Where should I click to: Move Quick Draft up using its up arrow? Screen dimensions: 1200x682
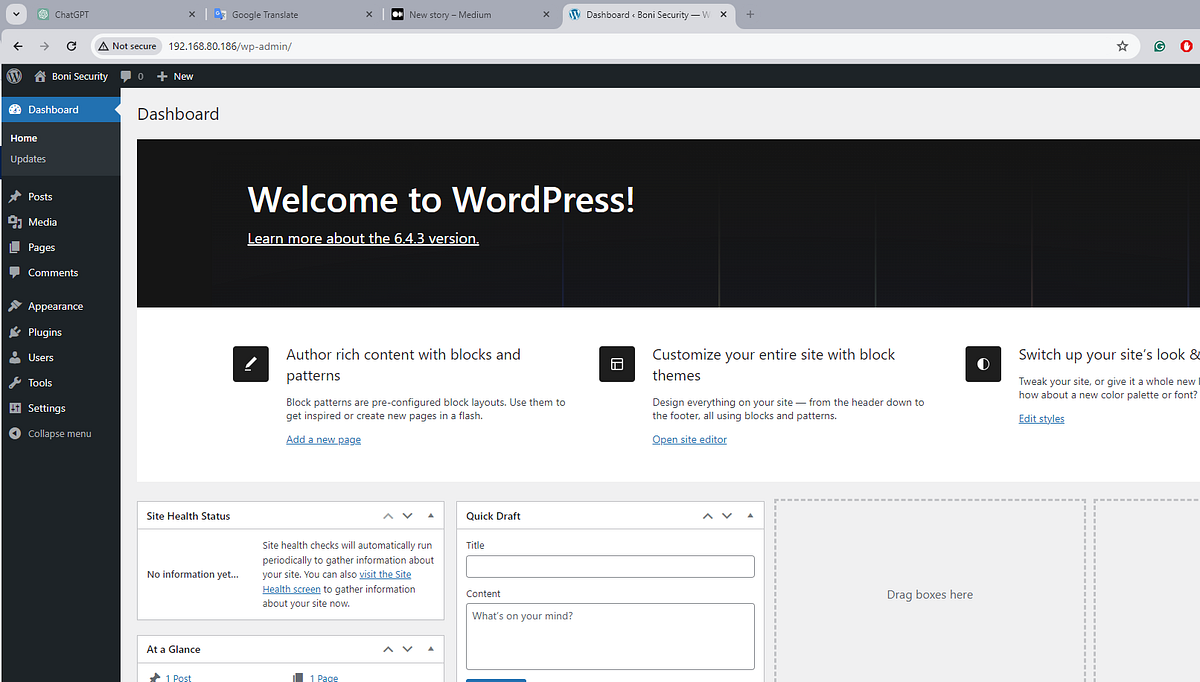[x=707, y=515]
